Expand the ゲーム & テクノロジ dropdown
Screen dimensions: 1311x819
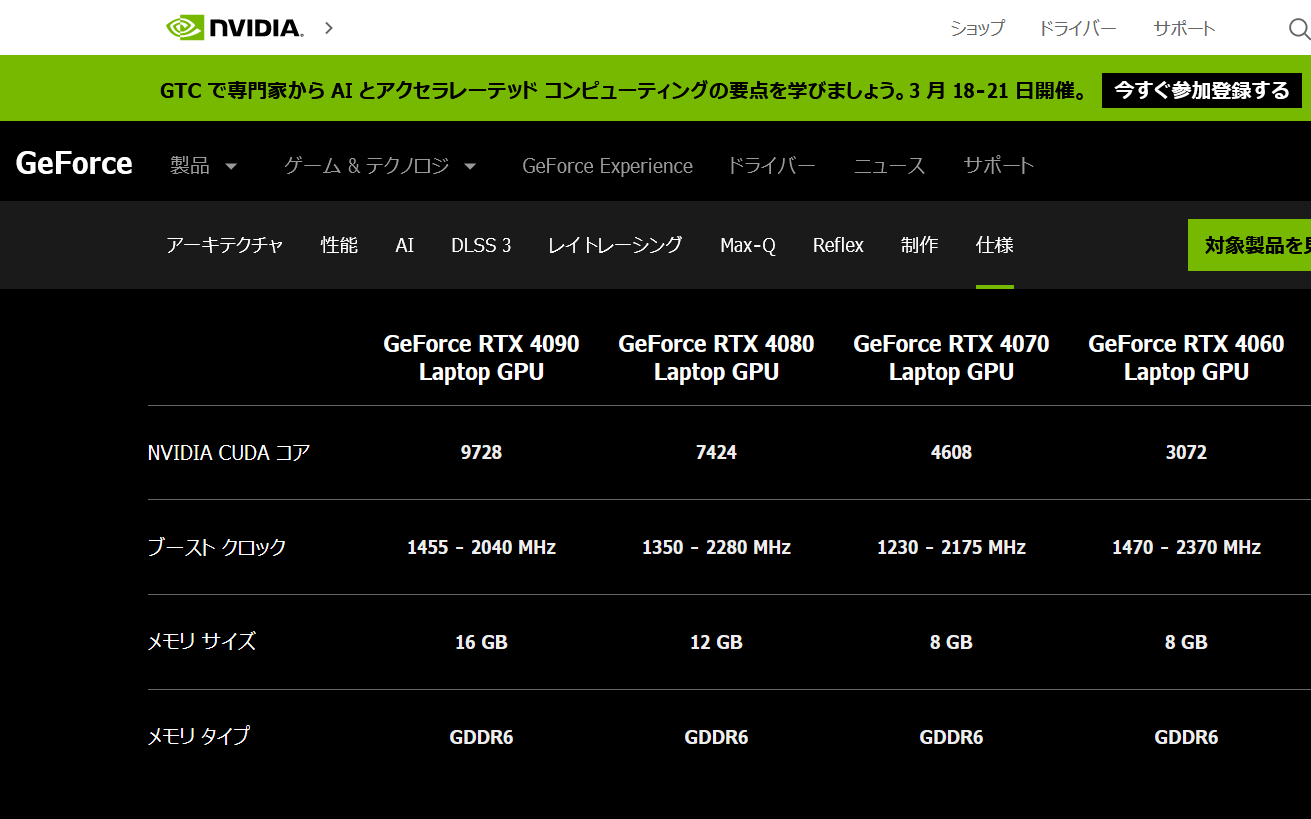(x=380, y=166)
